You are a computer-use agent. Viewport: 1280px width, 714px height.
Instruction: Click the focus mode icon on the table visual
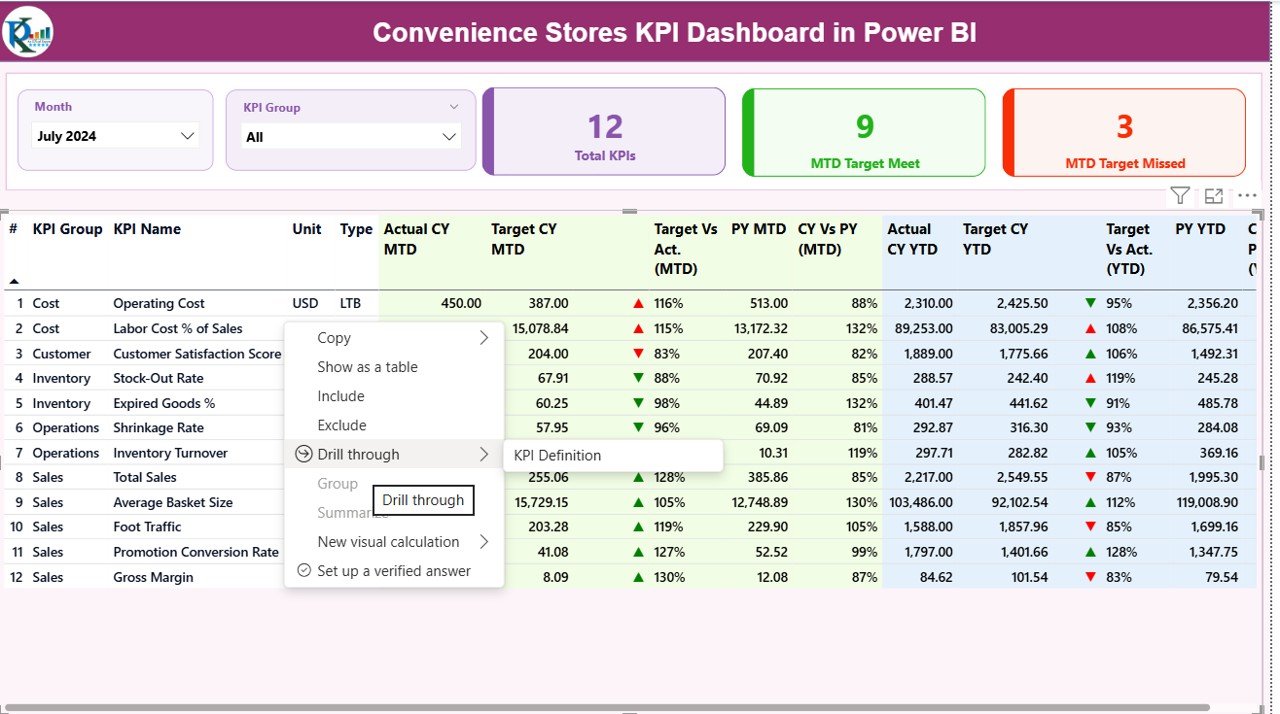click(1214, 195)
